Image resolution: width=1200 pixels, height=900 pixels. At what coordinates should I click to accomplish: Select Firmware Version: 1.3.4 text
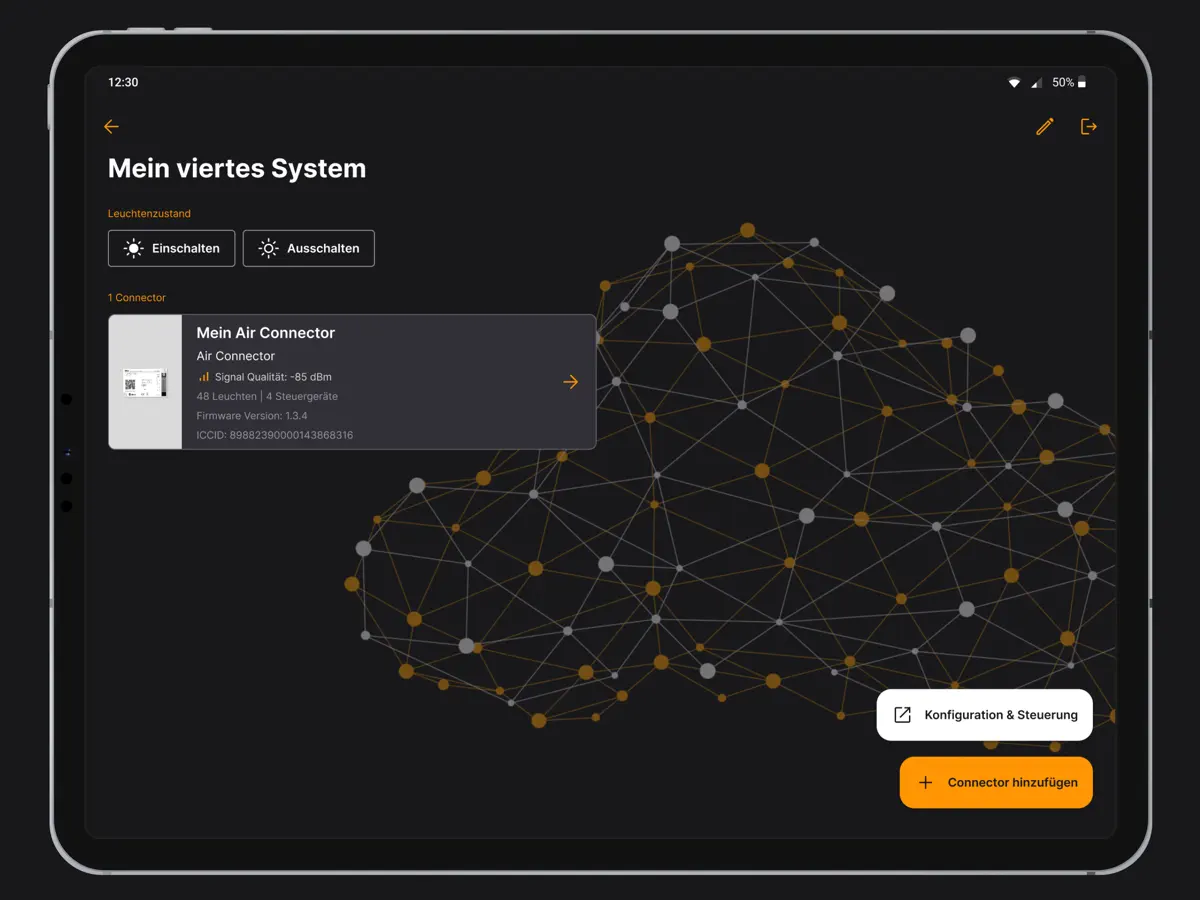click(x=252, y=416)
